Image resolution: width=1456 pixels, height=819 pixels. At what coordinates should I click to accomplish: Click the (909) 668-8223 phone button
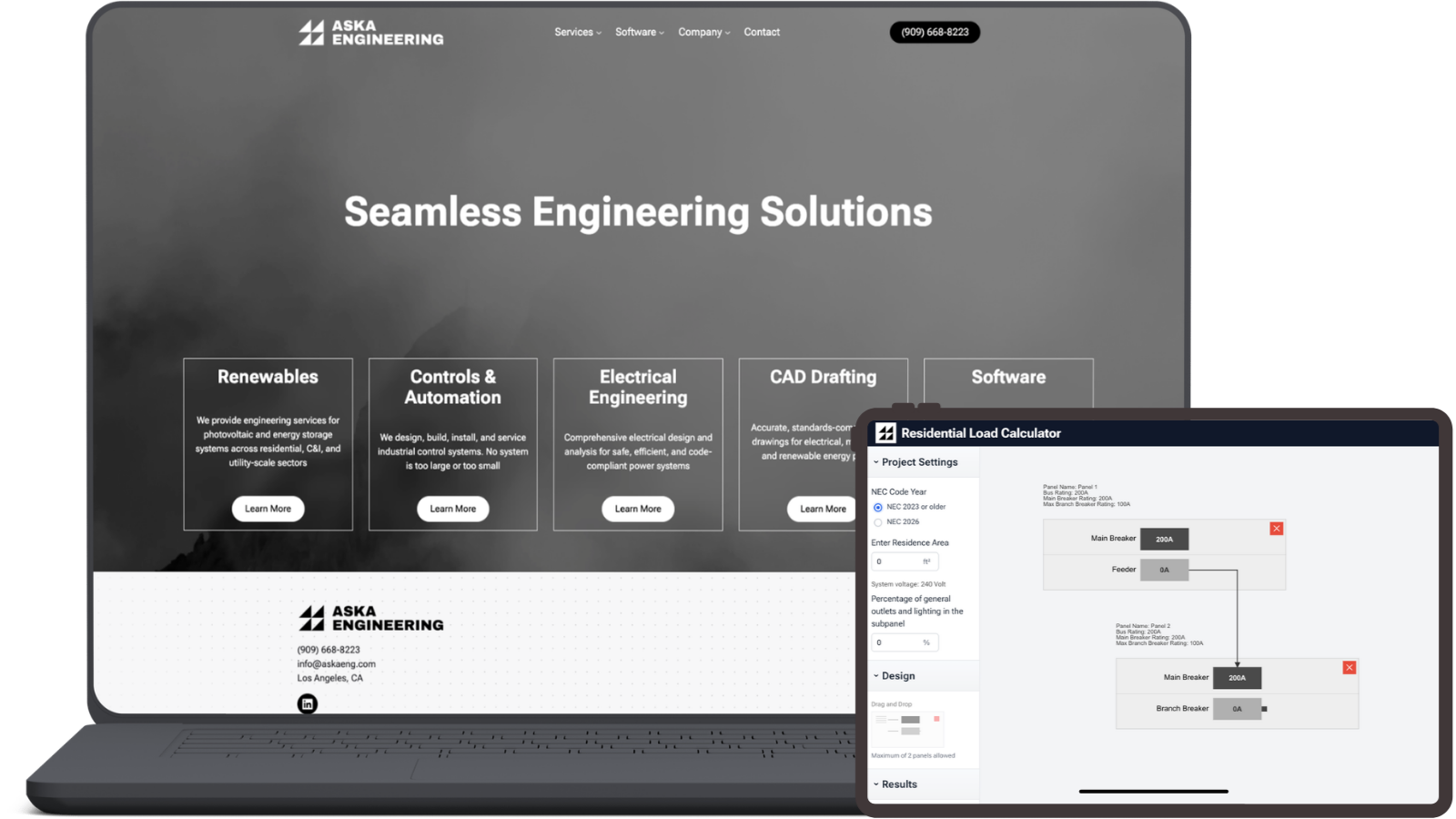(935, 32)
